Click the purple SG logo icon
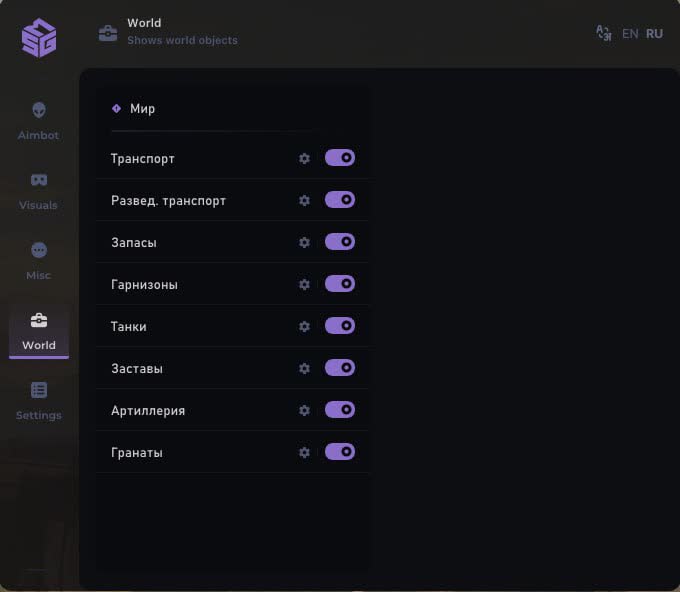680x592 pixels. (x=39, y=38)
